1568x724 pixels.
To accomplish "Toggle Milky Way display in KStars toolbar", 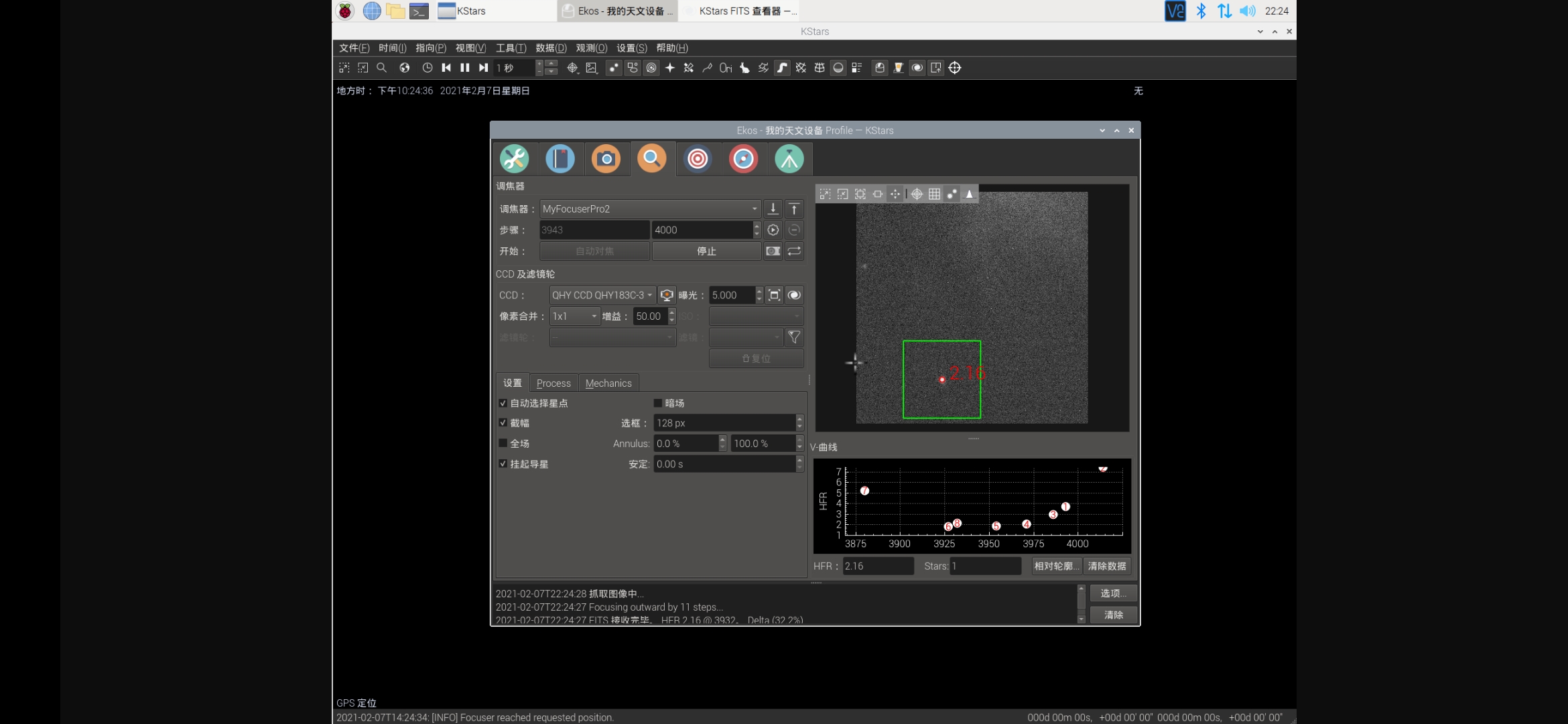I will 782,68.
